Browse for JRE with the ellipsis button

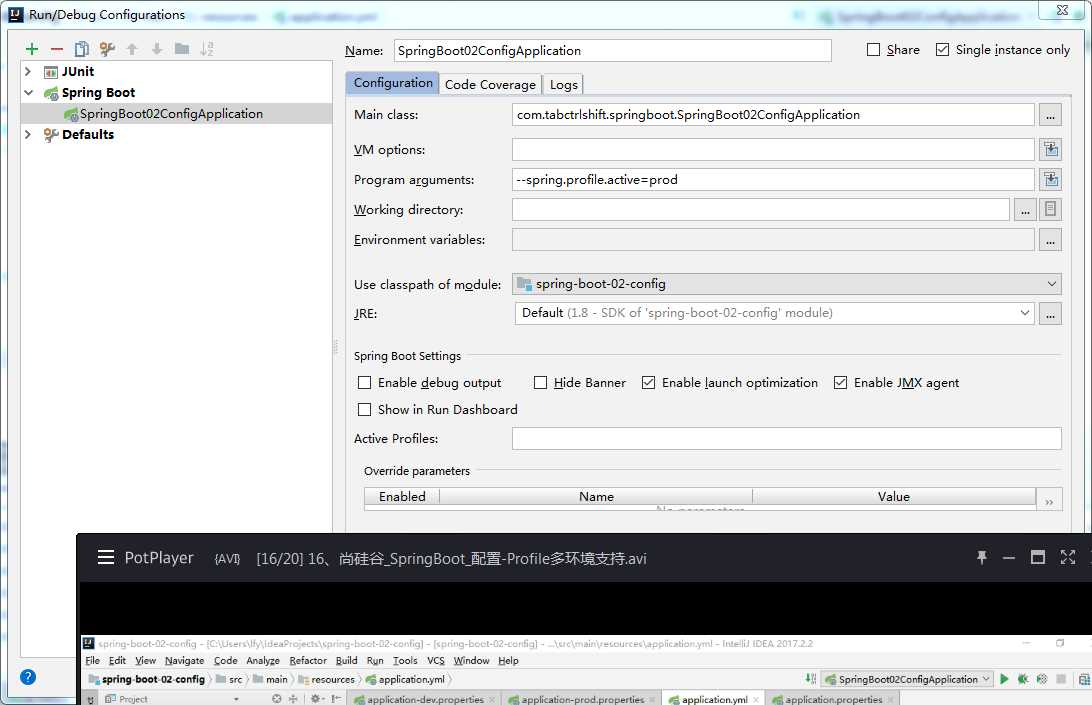click(x=1050, y=313)
